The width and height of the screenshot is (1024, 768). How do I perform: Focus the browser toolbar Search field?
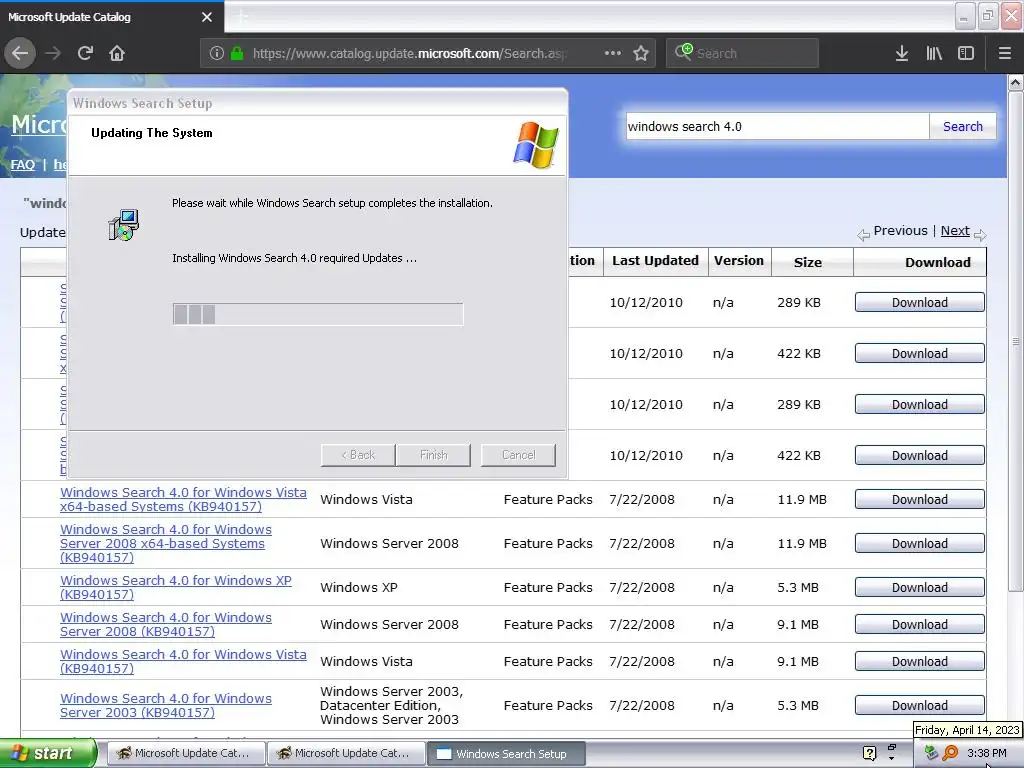tap(742, 53)
